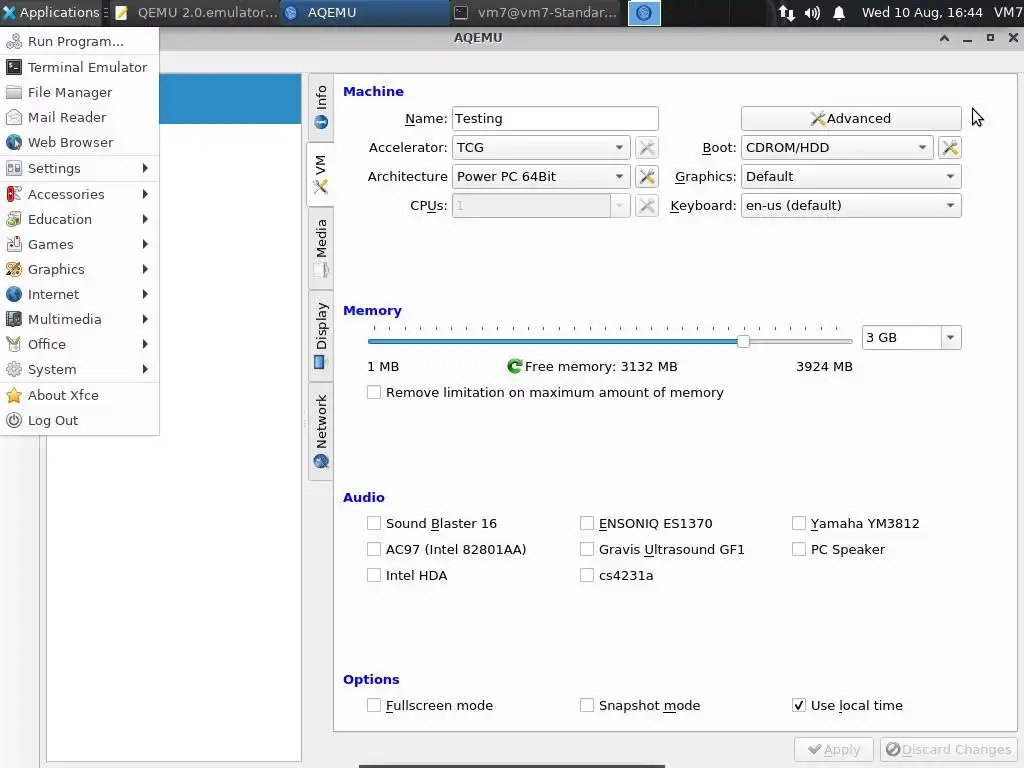This screenshot has width=1024, height=768.
Task: Click the blue AQEMU taskbar icon button
Action: (x=644, y=12)
